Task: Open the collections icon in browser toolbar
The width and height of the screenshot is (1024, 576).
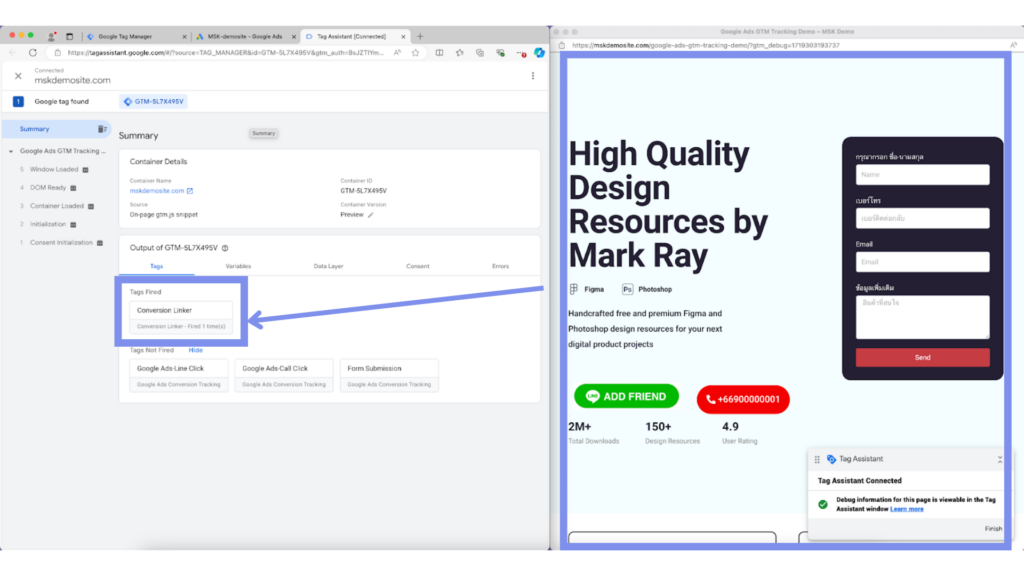Action: tap(480, 53)
